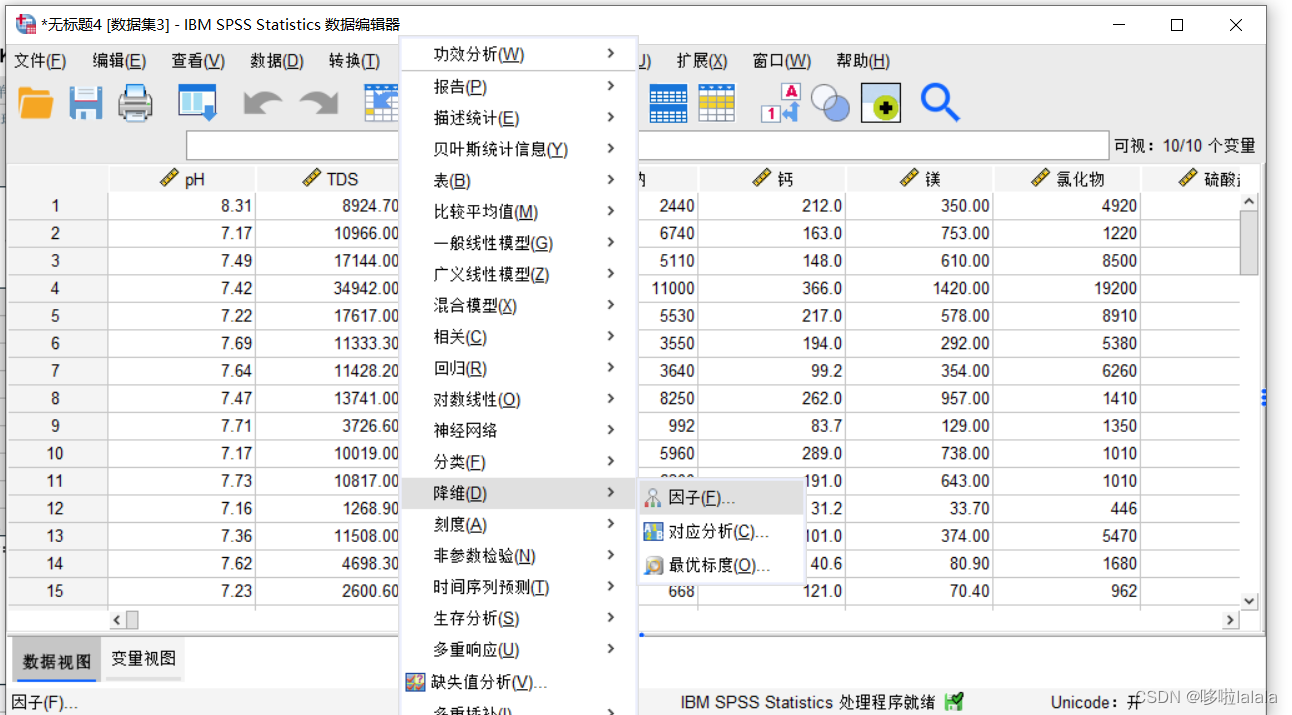Expand the 功效分析 submenu arrow
Screen dimensions: 1292x715
610,53
